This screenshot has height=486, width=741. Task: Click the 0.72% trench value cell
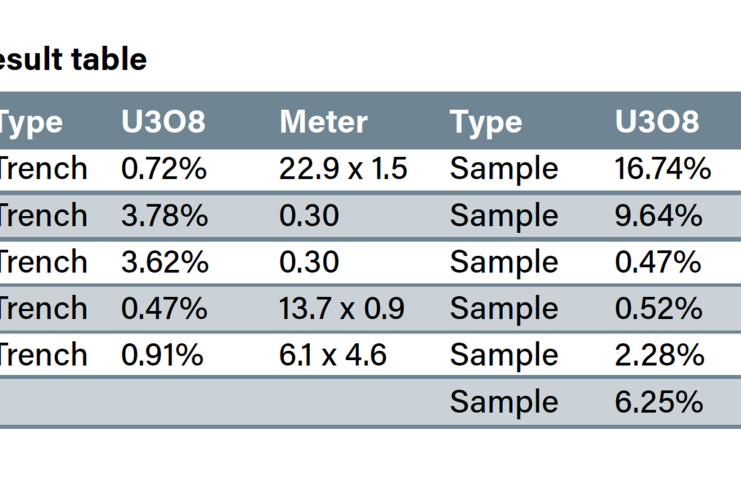[x=164, y=169]
